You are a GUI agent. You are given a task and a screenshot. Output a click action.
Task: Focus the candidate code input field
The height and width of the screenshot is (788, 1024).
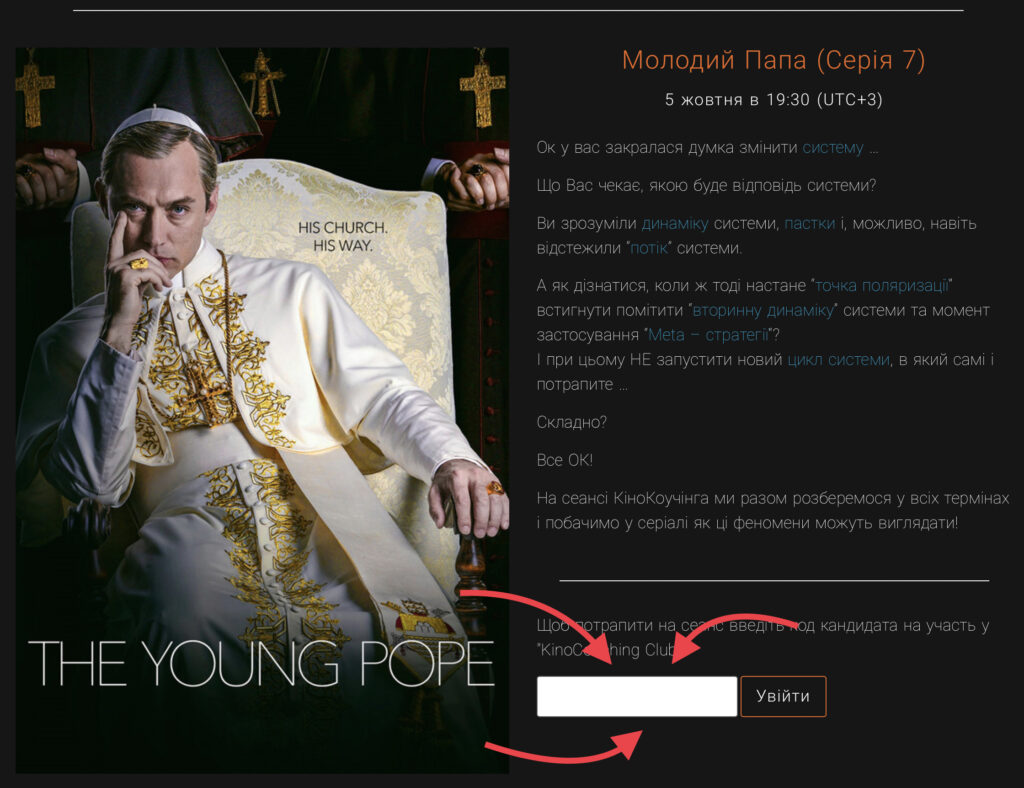pyautogui.click(x=637, y=697)
